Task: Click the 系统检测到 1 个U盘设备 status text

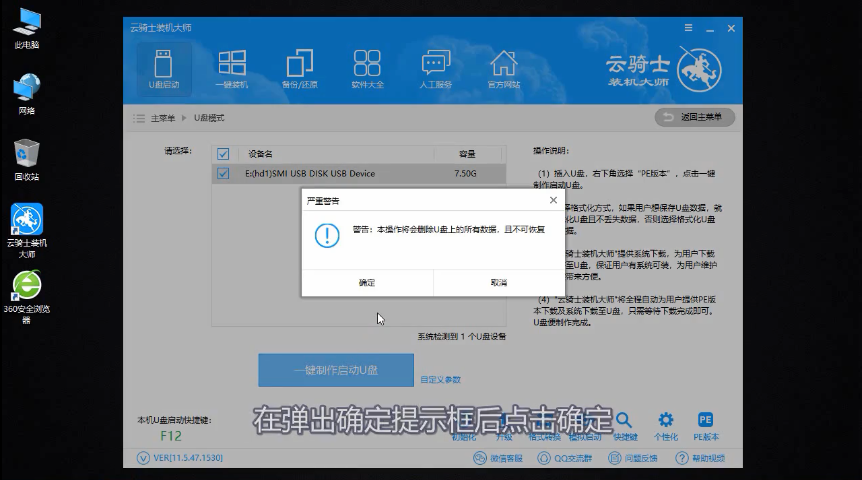Action: 462,336
